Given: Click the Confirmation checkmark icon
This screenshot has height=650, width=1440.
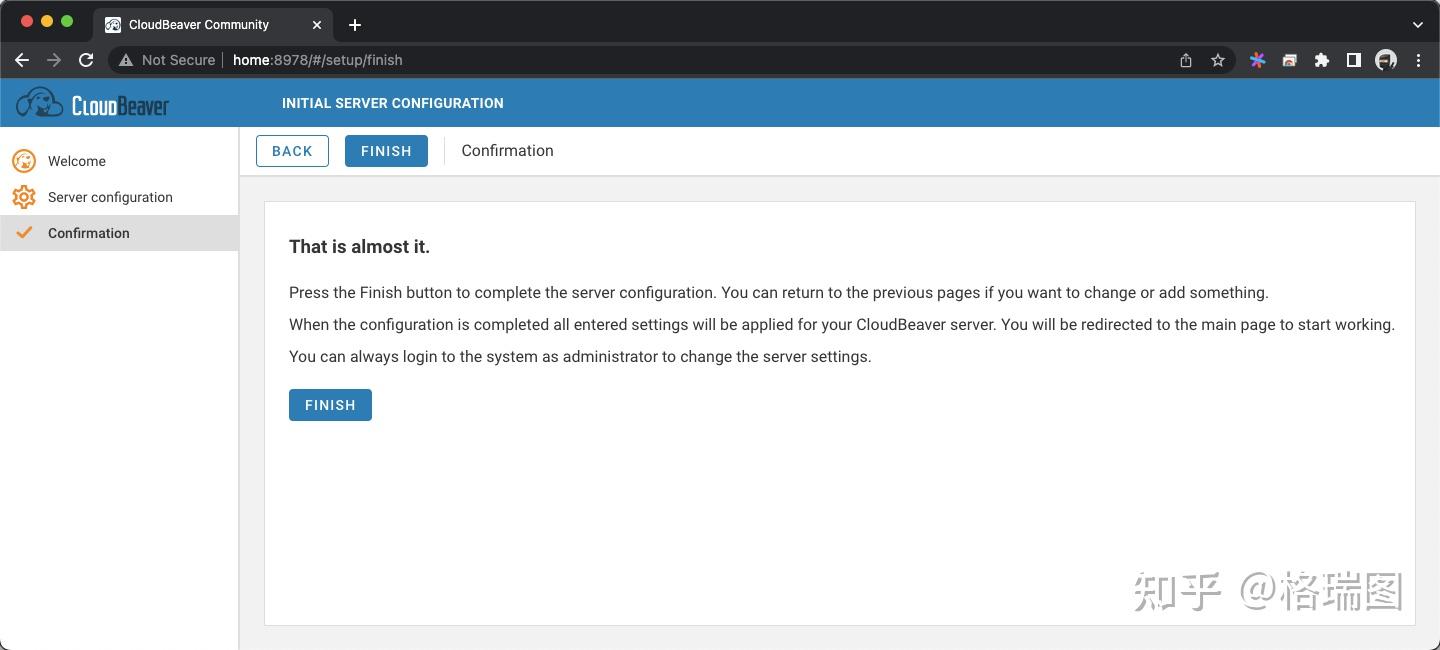Looking at the screenshot, I should tap(24, 233).
